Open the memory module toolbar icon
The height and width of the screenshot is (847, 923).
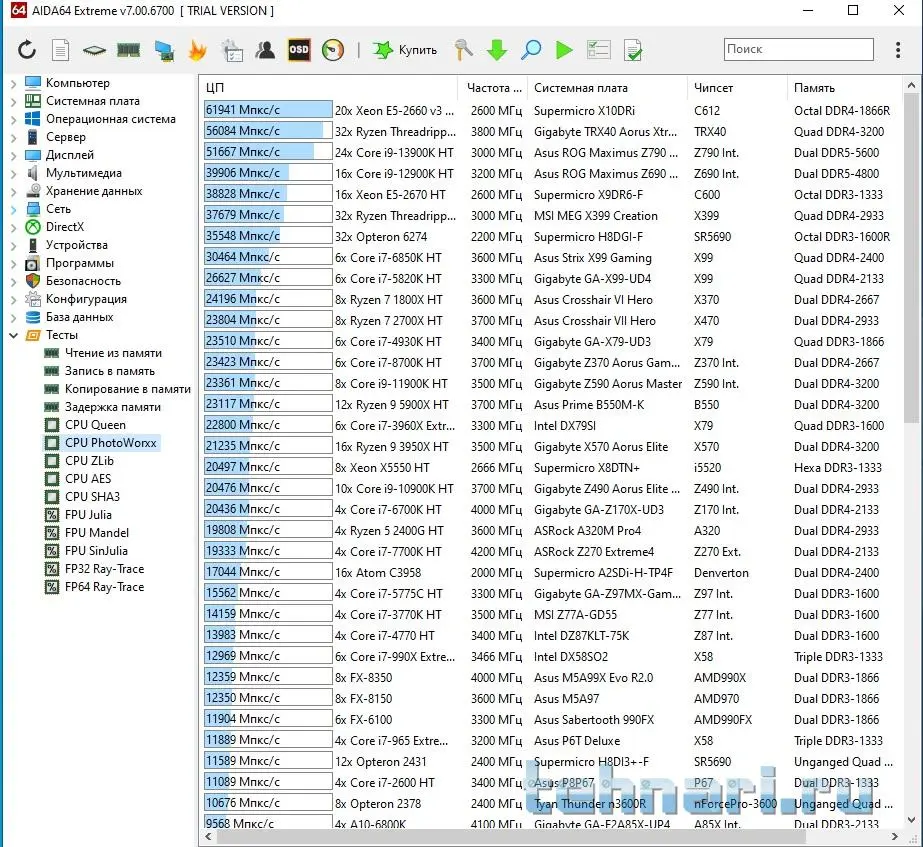129,50
